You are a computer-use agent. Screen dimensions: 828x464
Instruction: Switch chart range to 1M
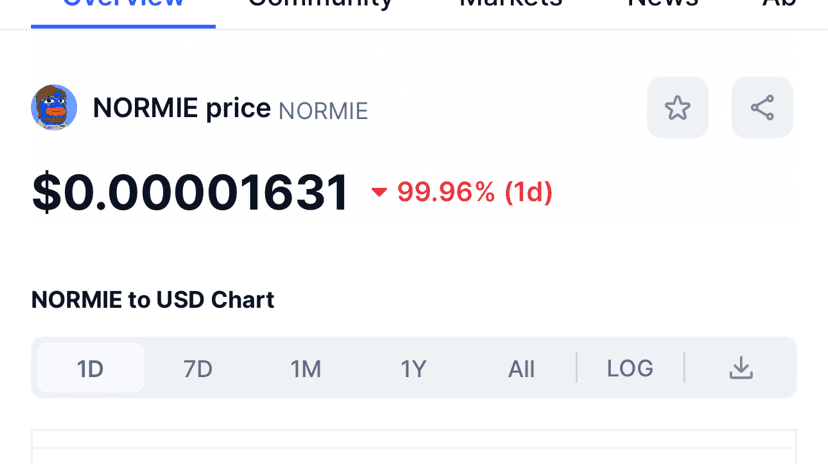pos(306,368)
